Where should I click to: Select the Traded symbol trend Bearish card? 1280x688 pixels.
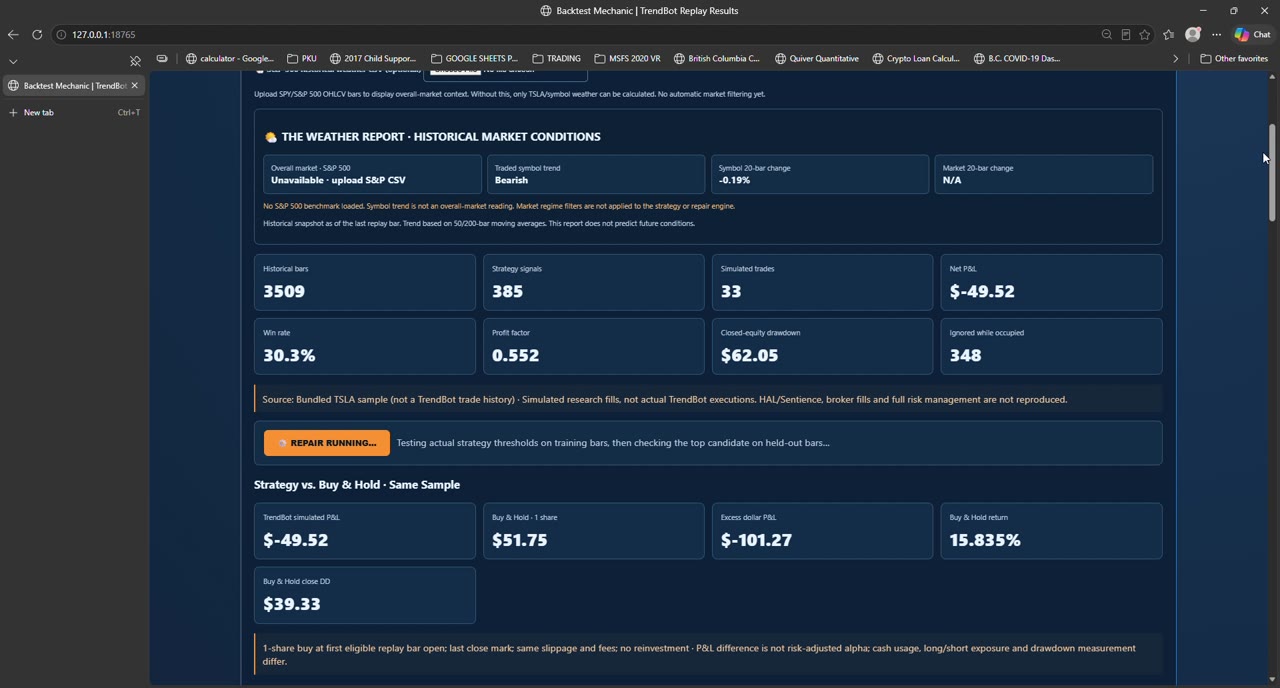coord(596,174)
